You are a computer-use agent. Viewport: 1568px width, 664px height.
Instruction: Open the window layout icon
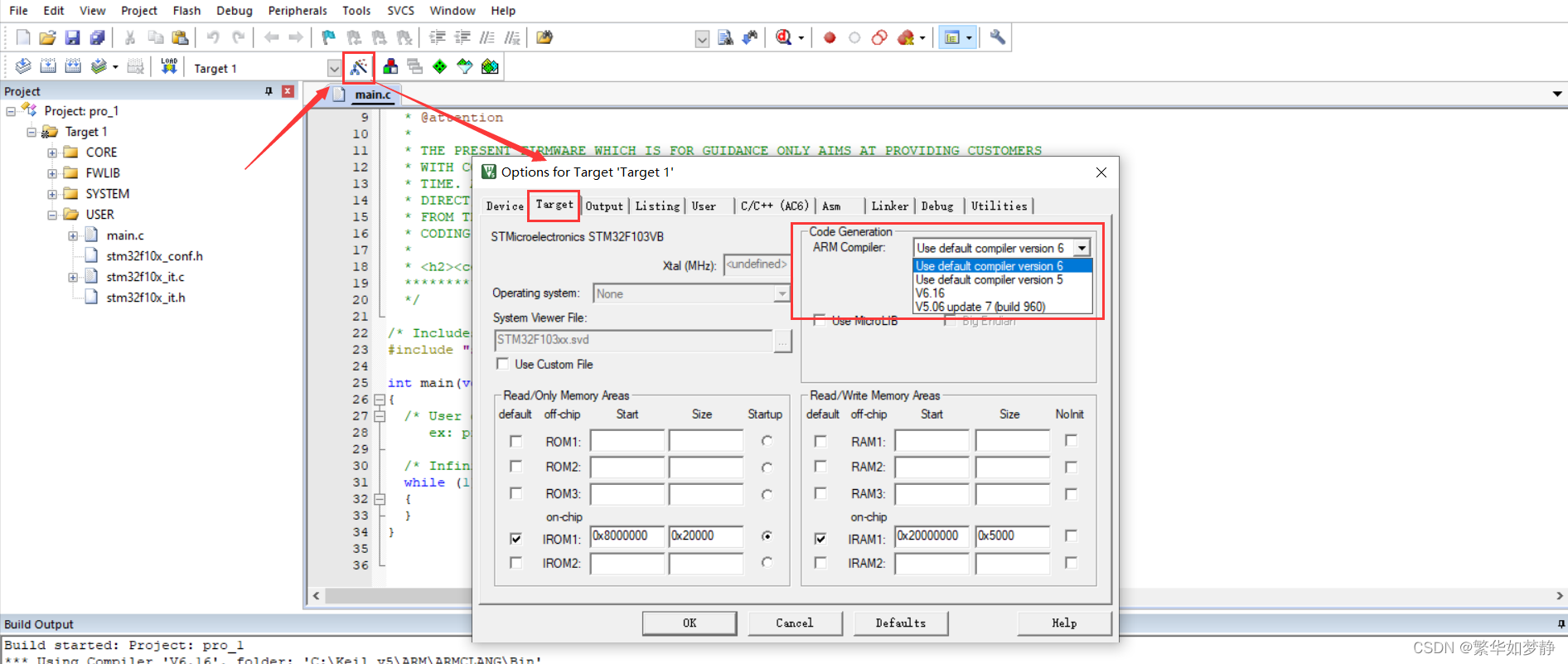click(952, 37)
